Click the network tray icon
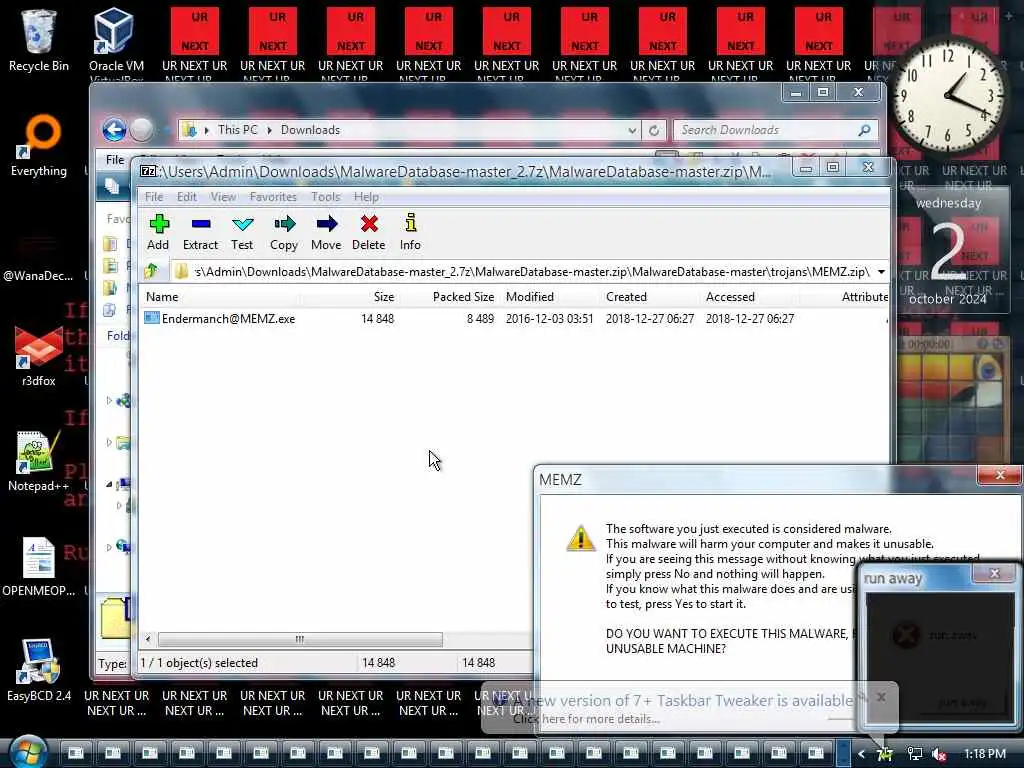The width and height of the screenshot is (1024, 768). coord(915,754)
